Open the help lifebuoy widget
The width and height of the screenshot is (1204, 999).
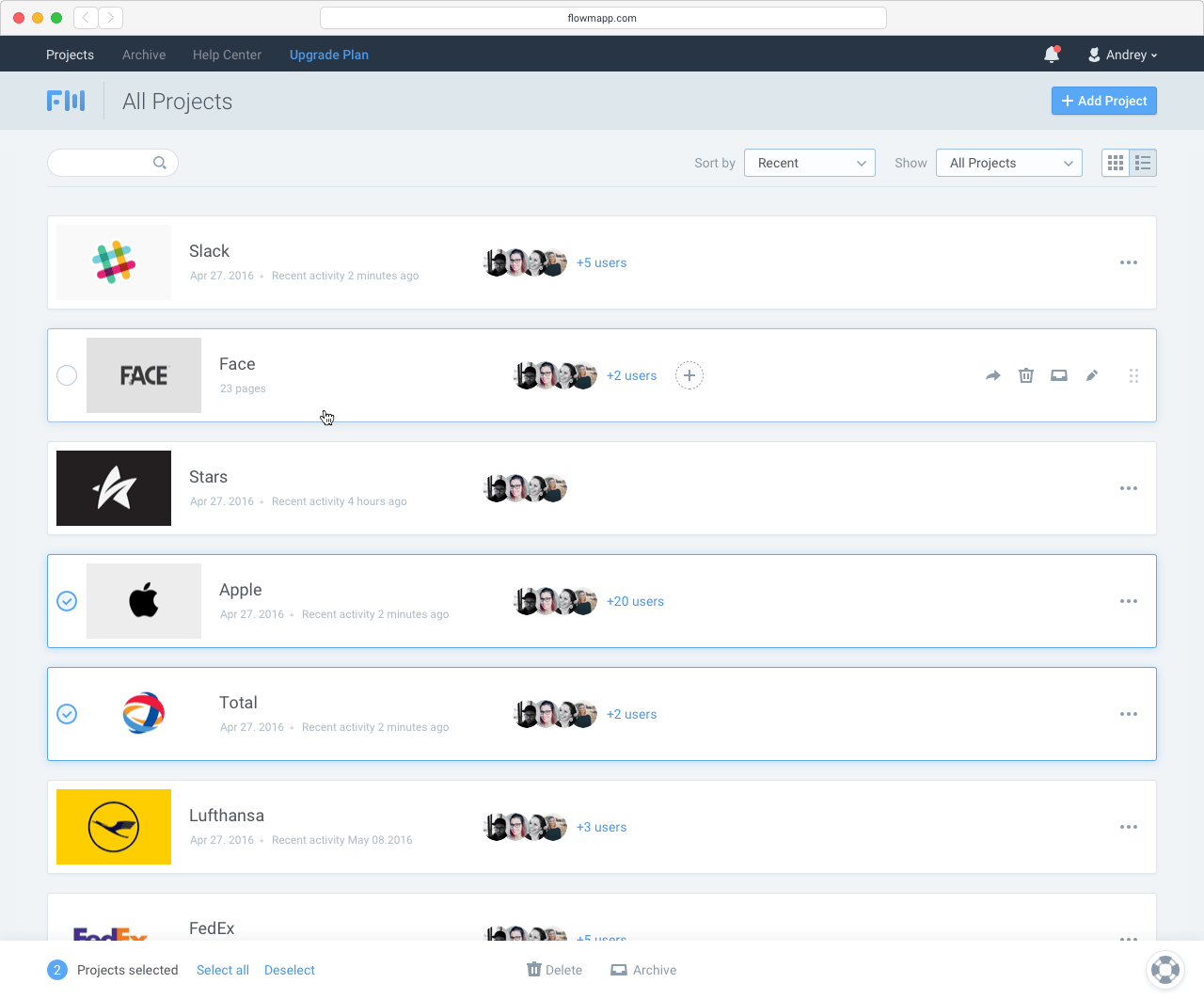click(x=1165, y=969)
